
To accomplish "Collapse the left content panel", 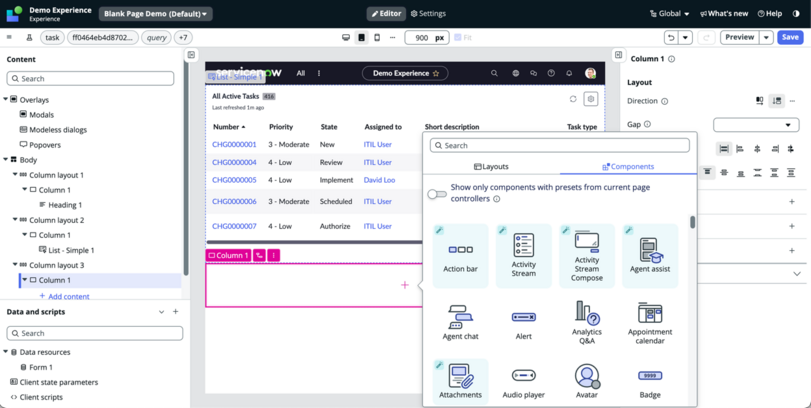I will pos(191,54).
